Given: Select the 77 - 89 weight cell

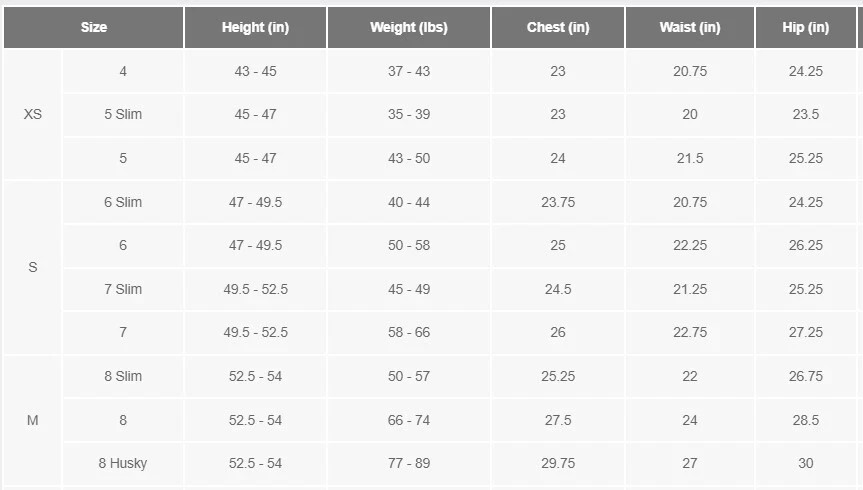Looking at the screenshot, I should [409, 463].
